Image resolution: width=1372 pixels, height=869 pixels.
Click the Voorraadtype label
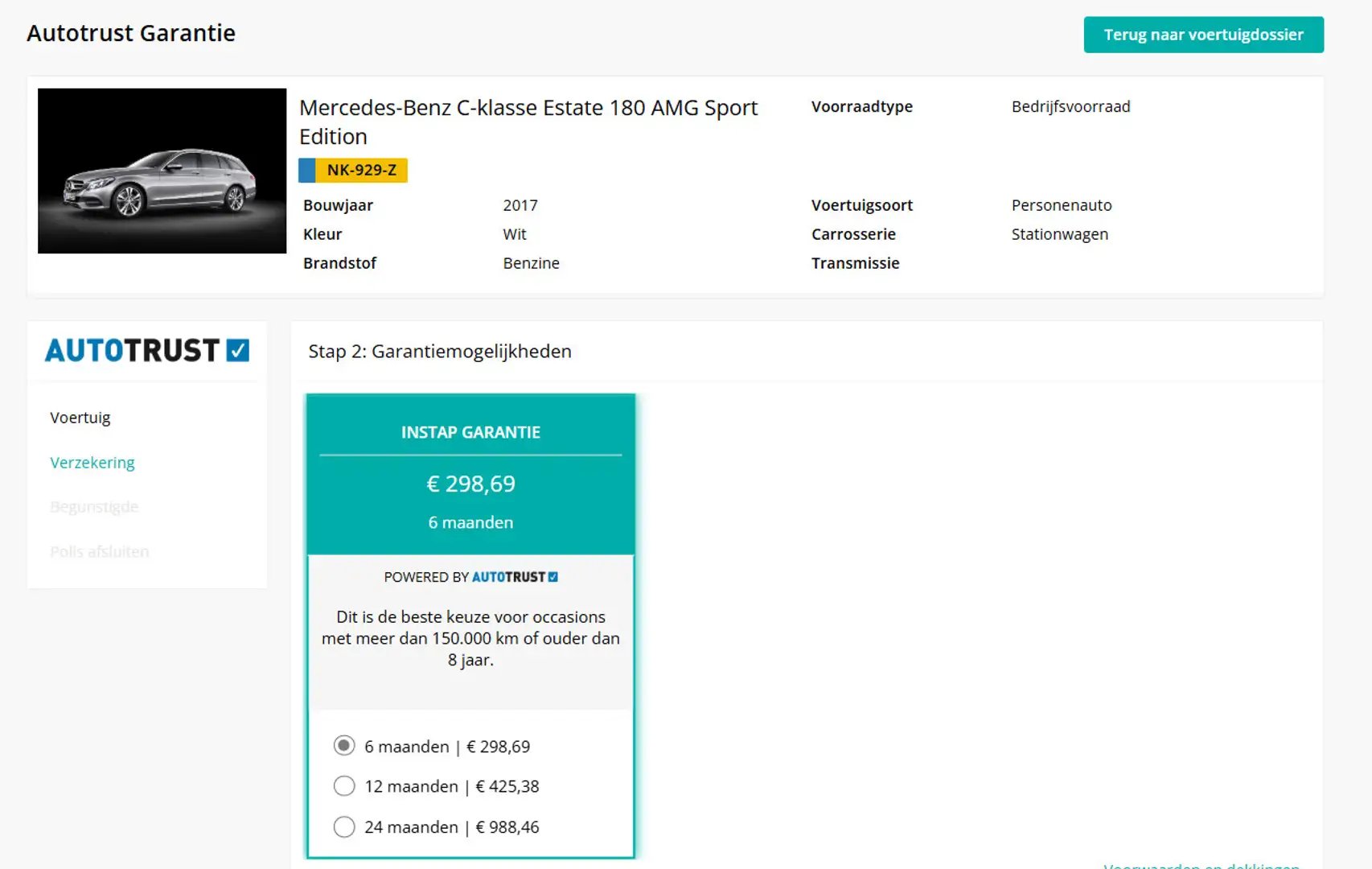coord(862,106)
